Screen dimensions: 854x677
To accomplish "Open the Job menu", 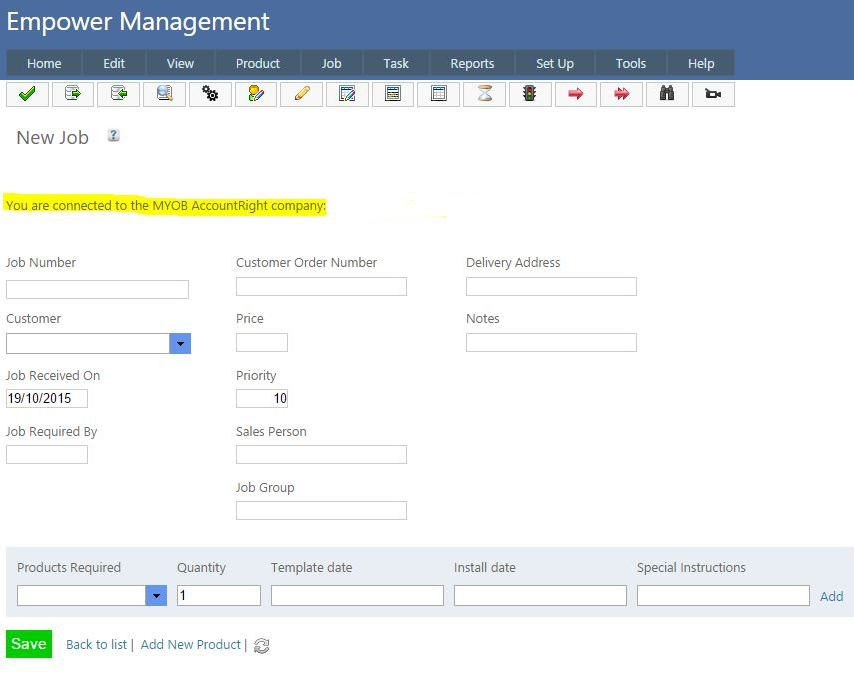I will click(x=331, y=63).
